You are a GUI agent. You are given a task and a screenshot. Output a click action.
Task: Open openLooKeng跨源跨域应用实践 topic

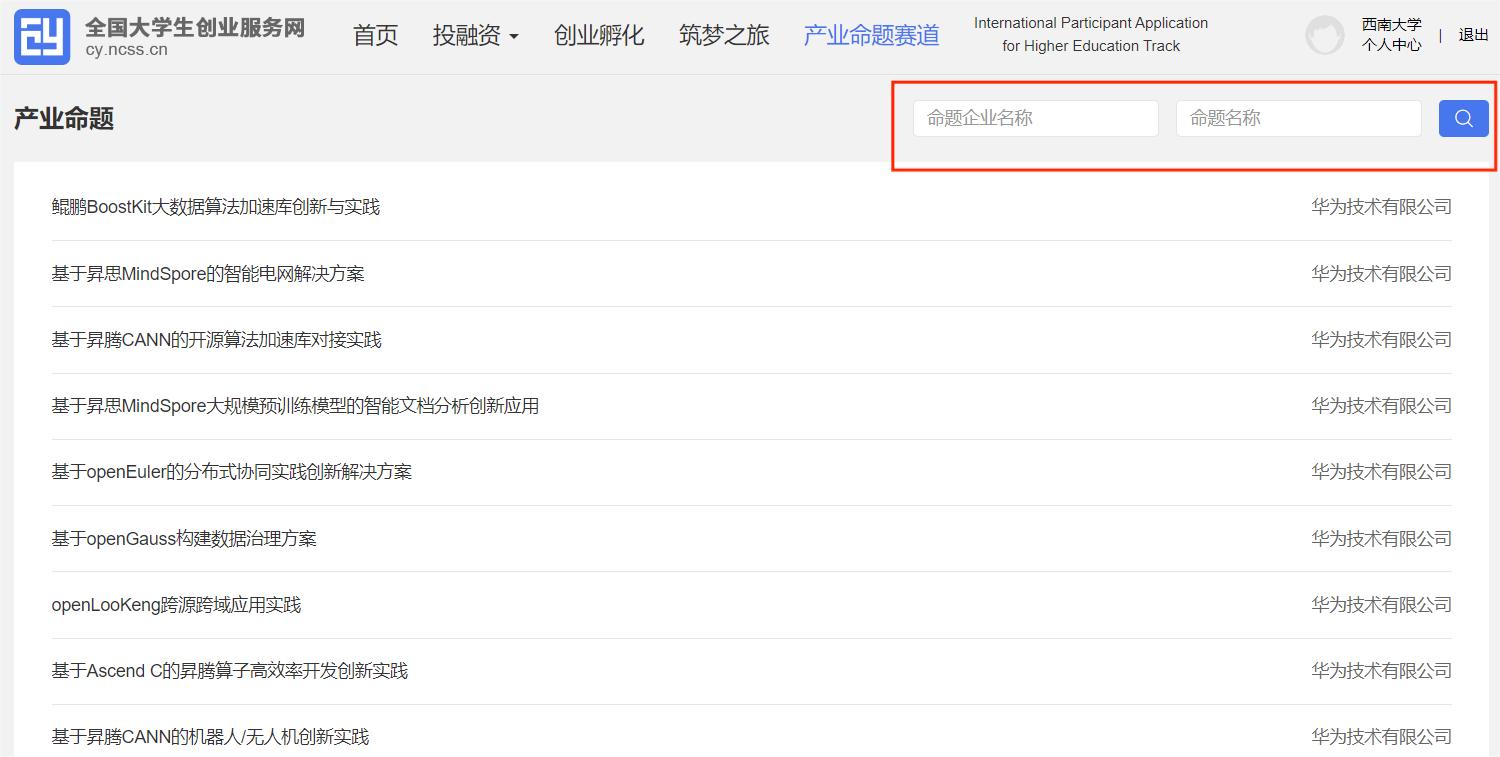[x=176, y=605]
